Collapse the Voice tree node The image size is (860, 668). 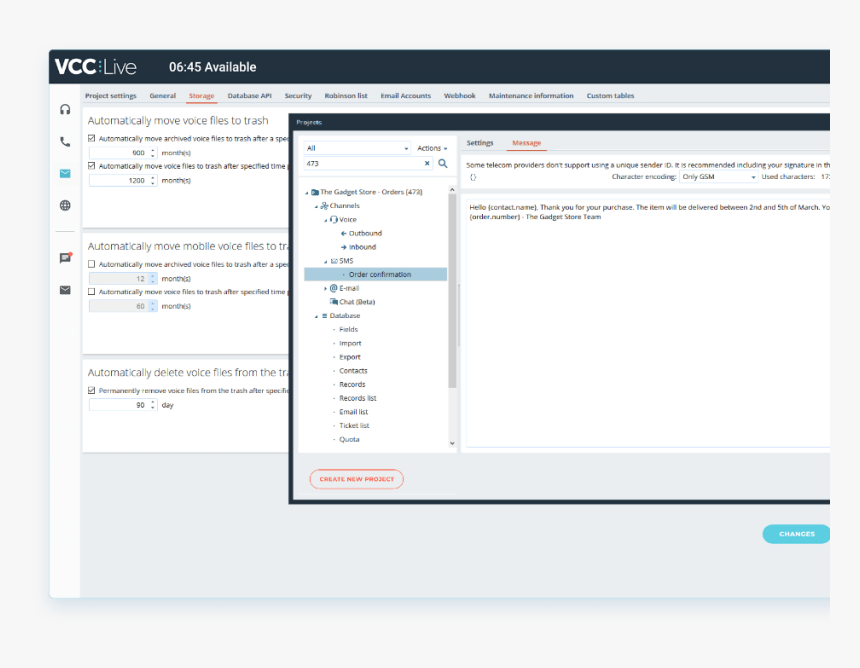point(325,220)
